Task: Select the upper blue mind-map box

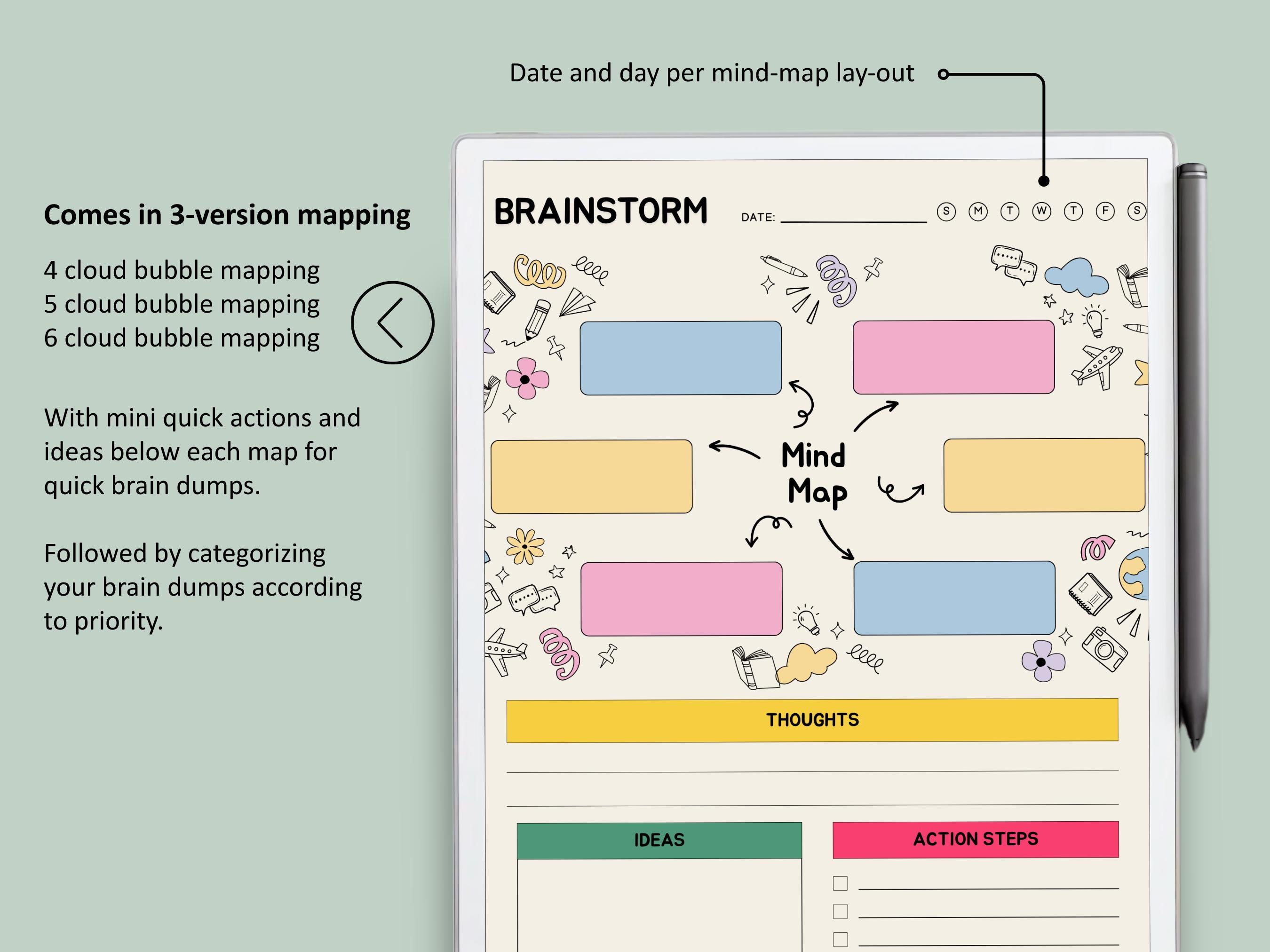Action: pyautogui.click(x=680, y=358)
